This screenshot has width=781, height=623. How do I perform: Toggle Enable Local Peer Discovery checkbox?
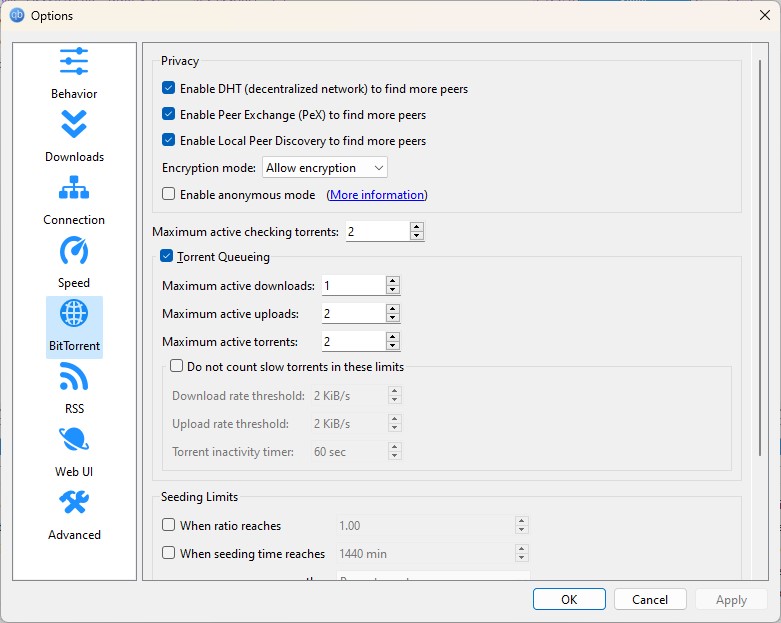[168, 140]
